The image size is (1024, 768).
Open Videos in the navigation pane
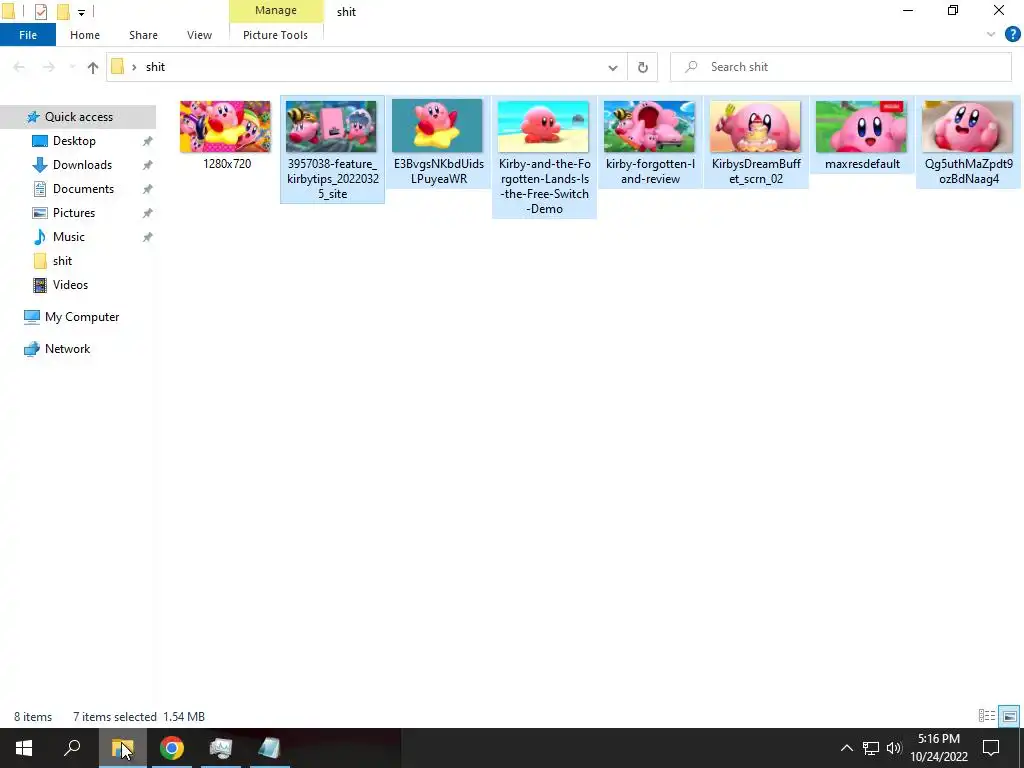click(70, 285)
